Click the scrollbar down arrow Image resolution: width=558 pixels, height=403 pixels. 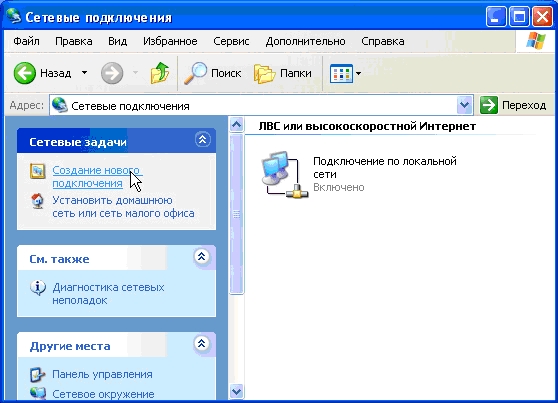236,392
